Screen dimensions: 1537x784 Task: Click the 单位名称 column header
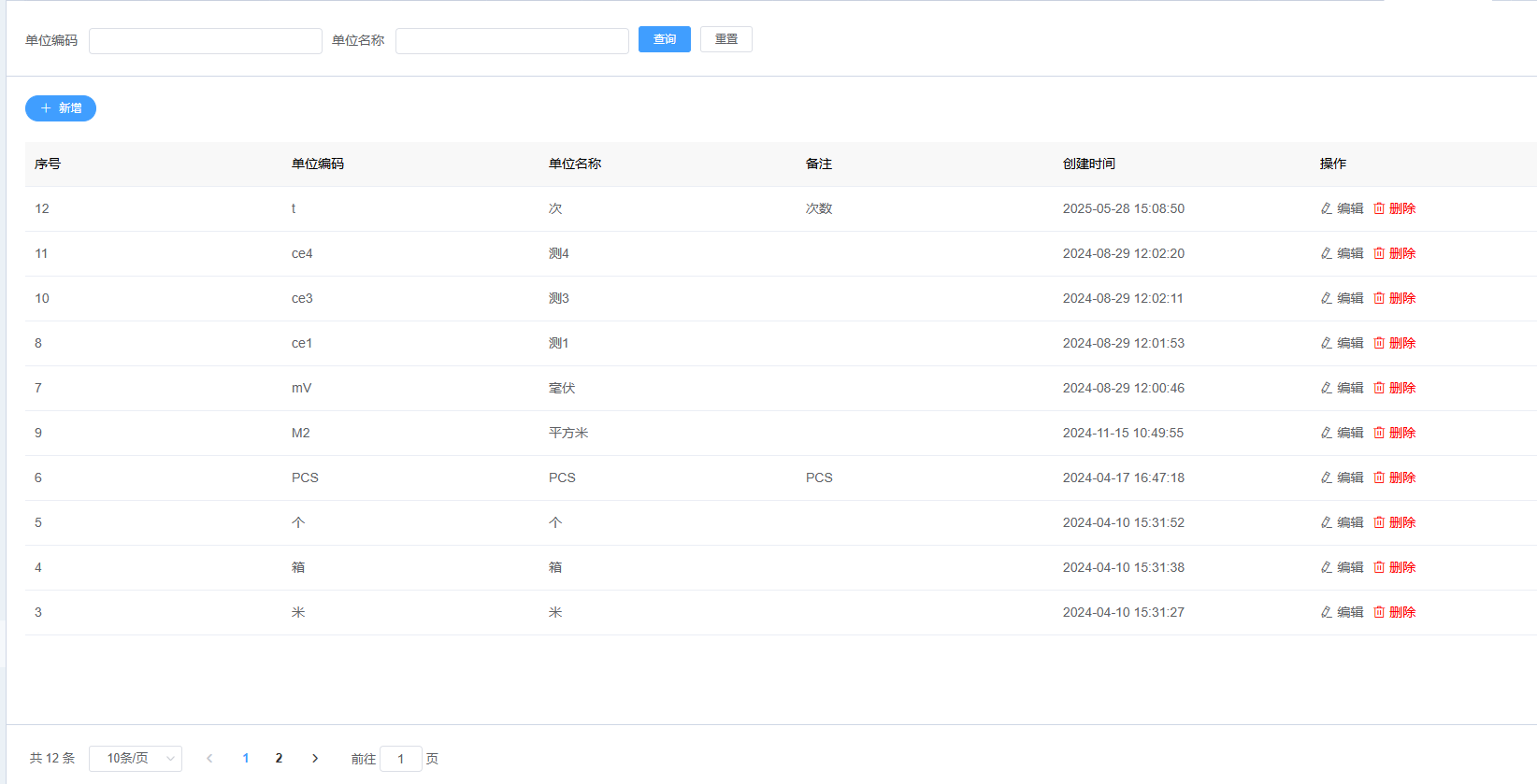tap(575, 164)
